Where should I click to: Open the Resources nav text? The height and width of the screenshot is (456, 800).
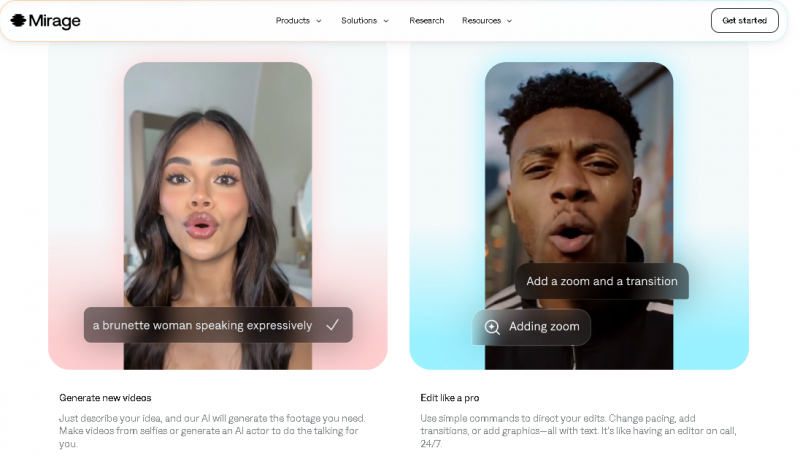[481, 21]
